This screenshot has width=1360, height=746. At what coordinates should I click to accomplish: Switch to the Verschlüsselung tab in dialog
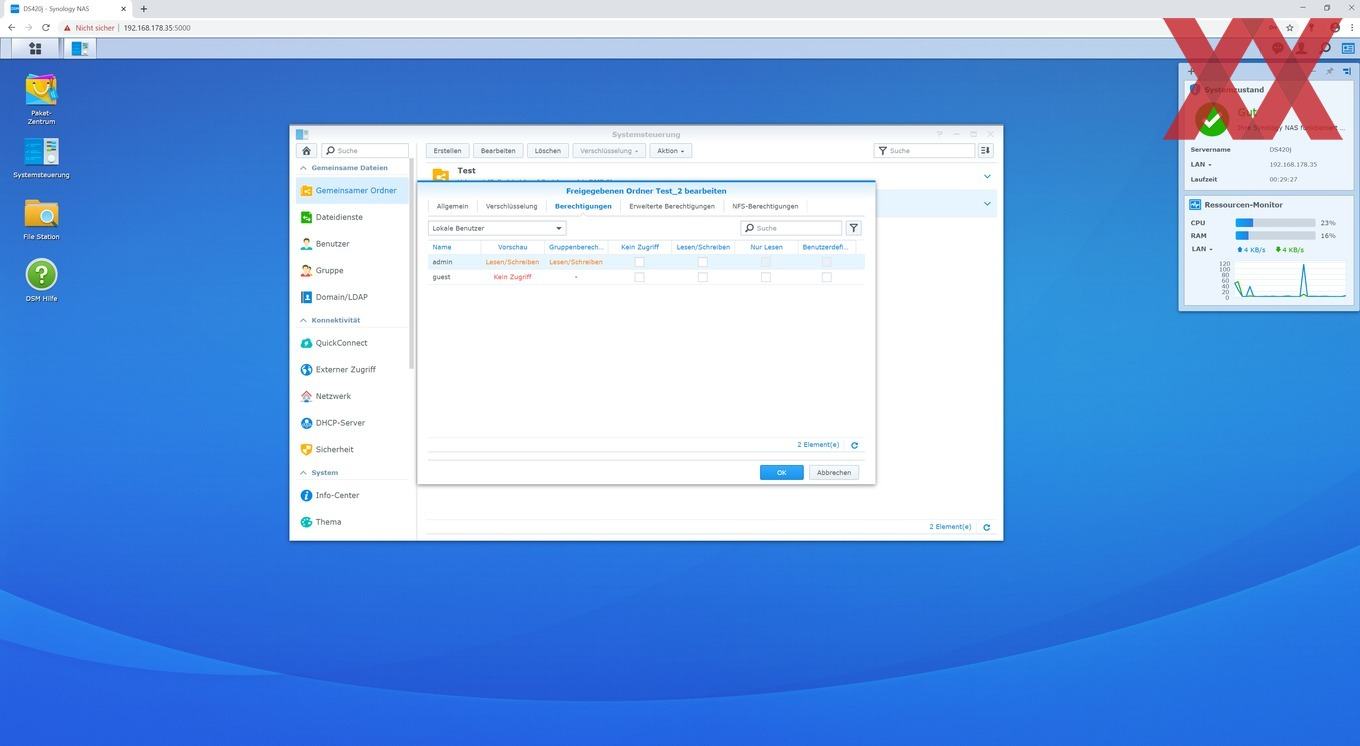pos(511,206)
